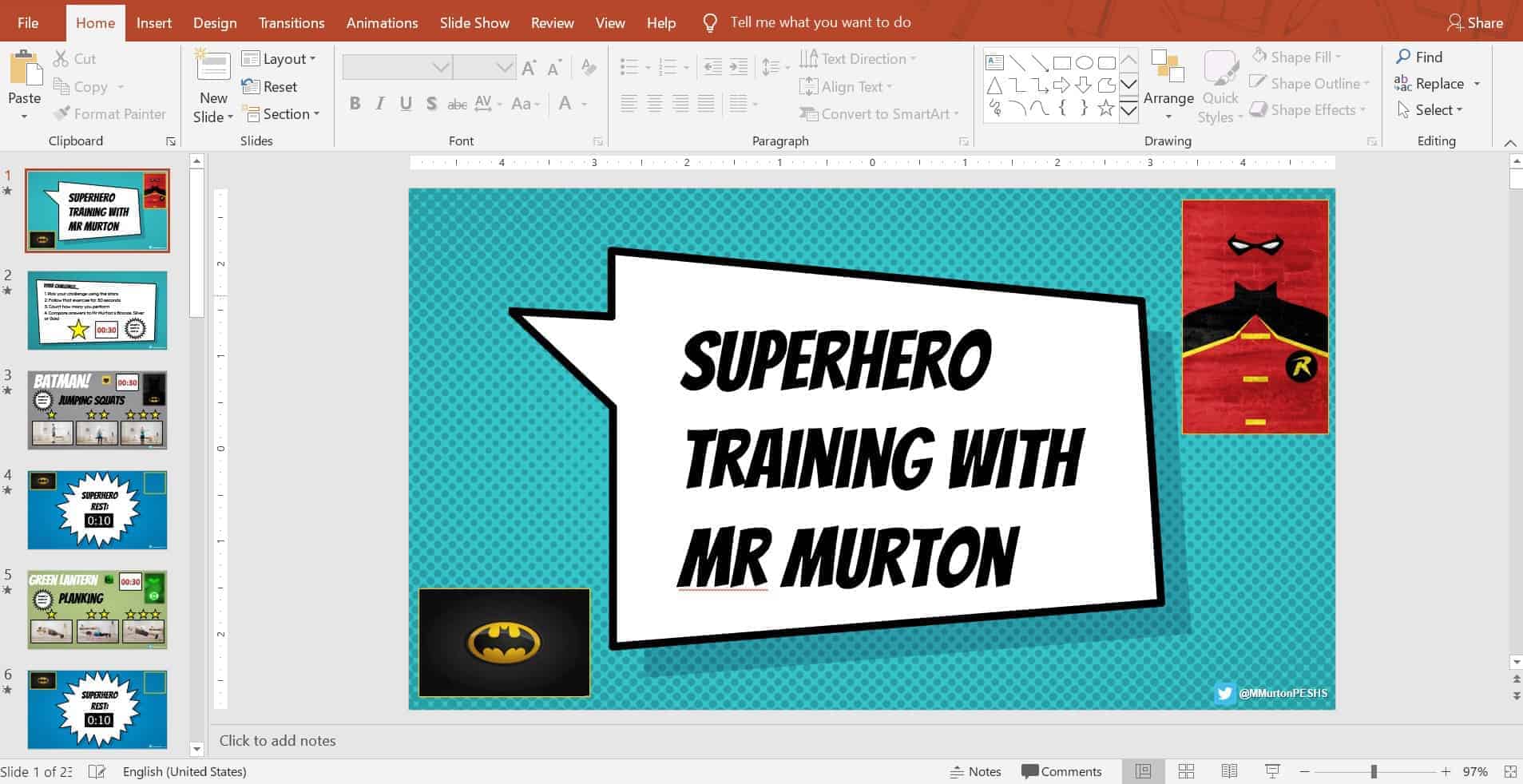Screen dimensions: 1523x784
Task: Switch to Slide Sorter view
Action: pyautogui.click(x=1186, y=771)
